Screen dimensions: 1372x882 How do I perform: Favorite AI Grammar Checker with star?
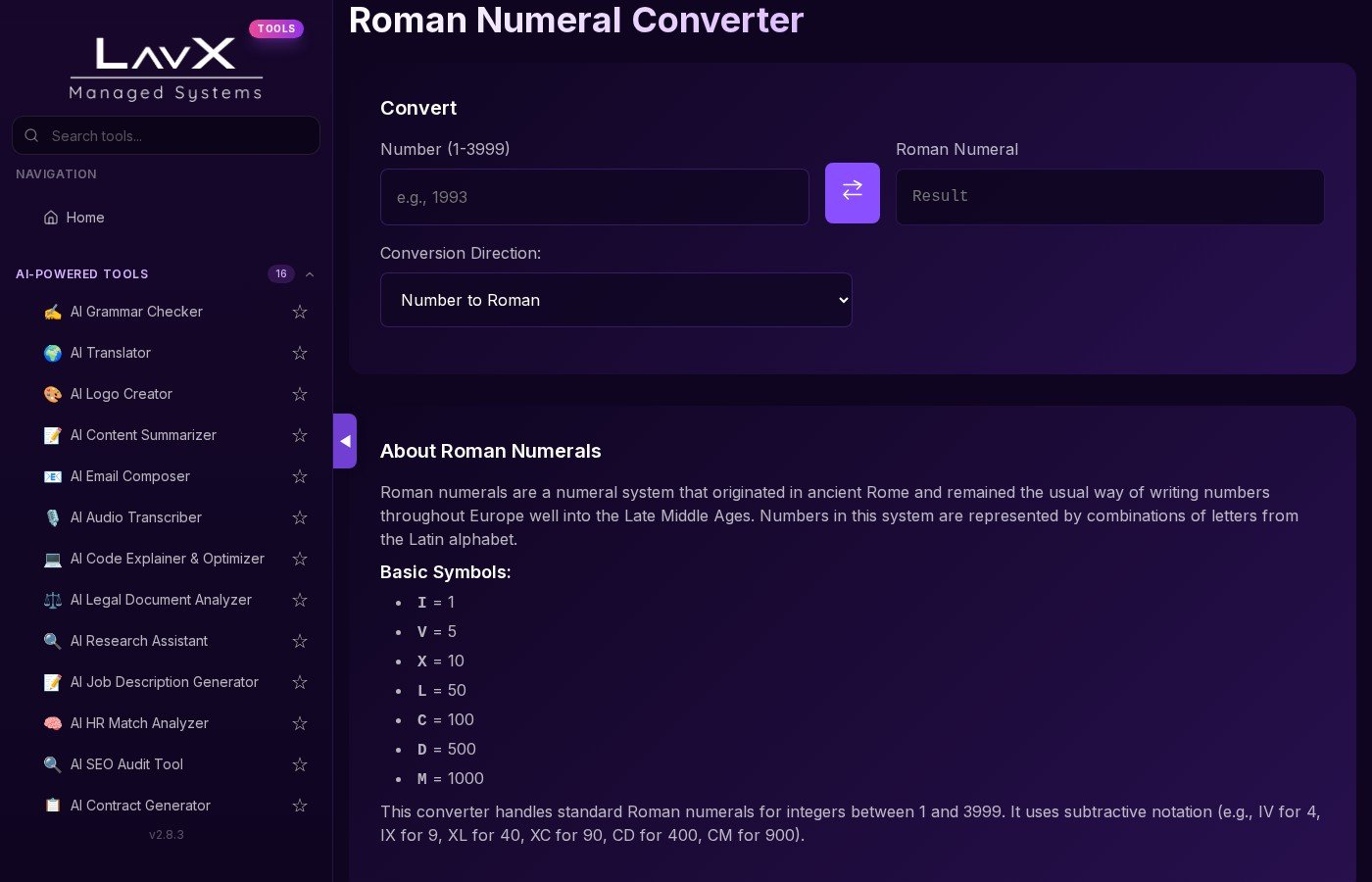coord(300,312)
